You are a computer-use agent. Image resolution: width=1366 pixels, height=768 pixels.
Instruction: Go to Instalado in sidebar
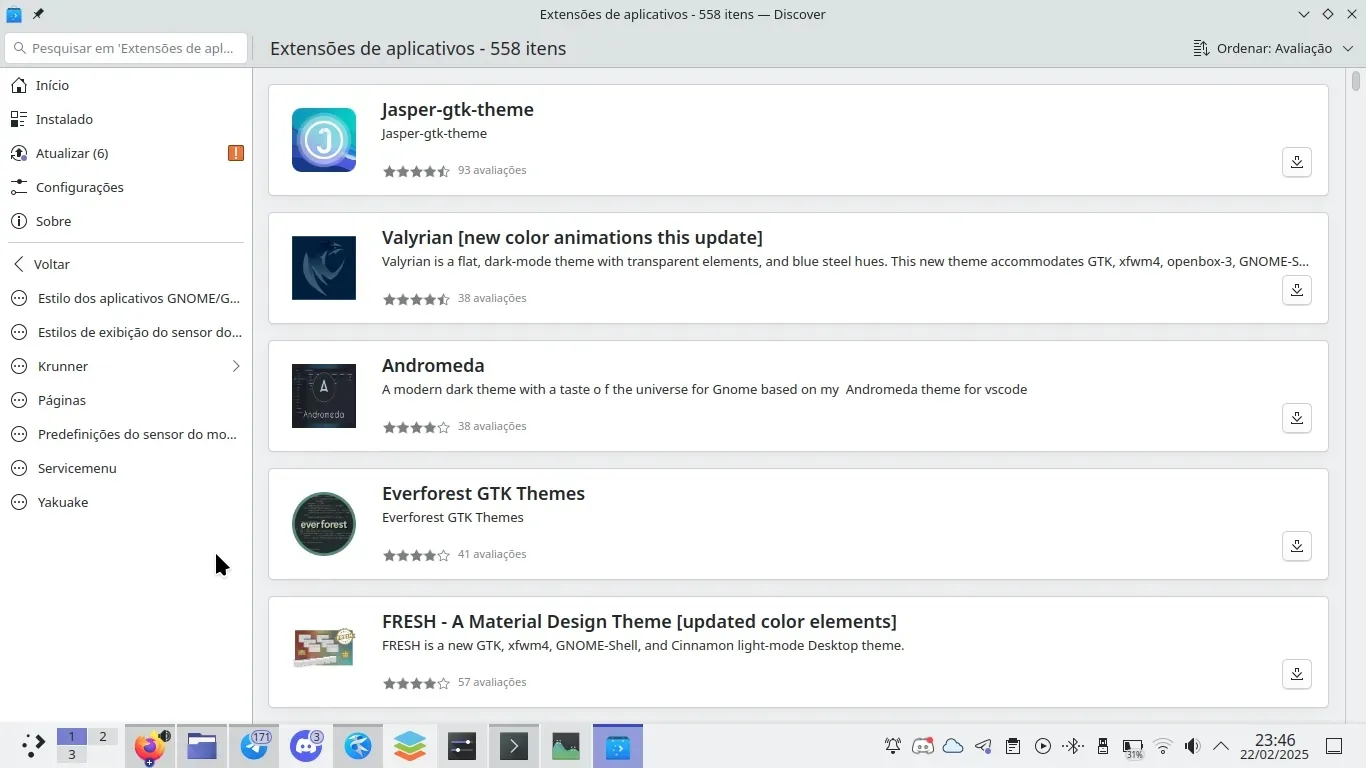64,119
